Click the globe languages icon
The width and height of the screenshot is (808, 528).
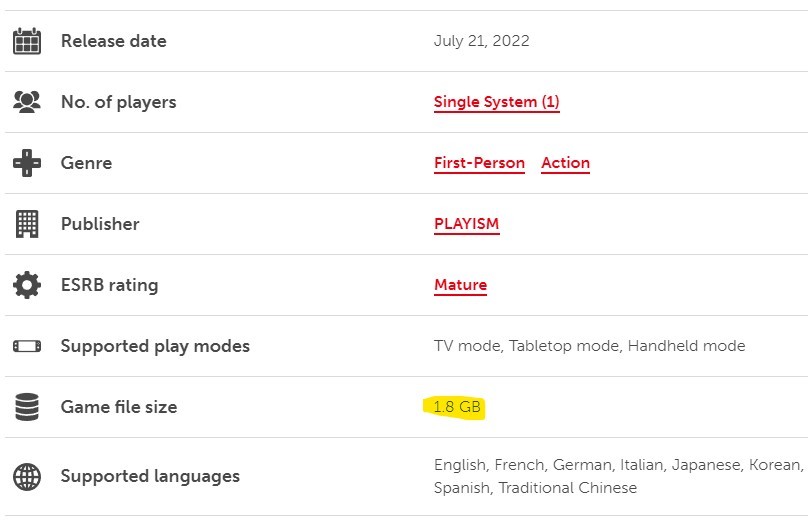tap(27, 476)
